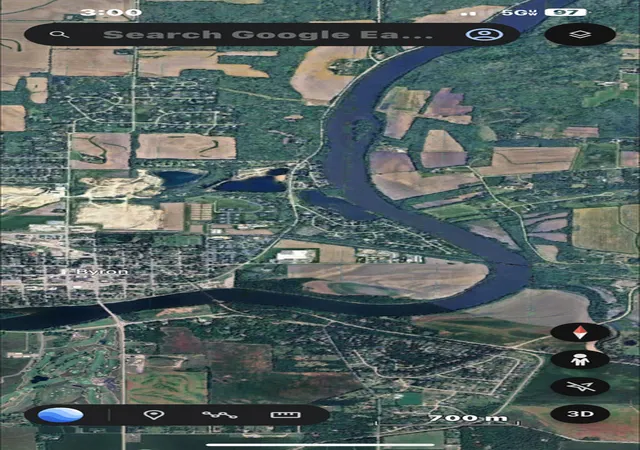The width and height of the screenshot is (640, 450).
Task: Enter Street View with the pegman icon
Action: click(580, 360)
